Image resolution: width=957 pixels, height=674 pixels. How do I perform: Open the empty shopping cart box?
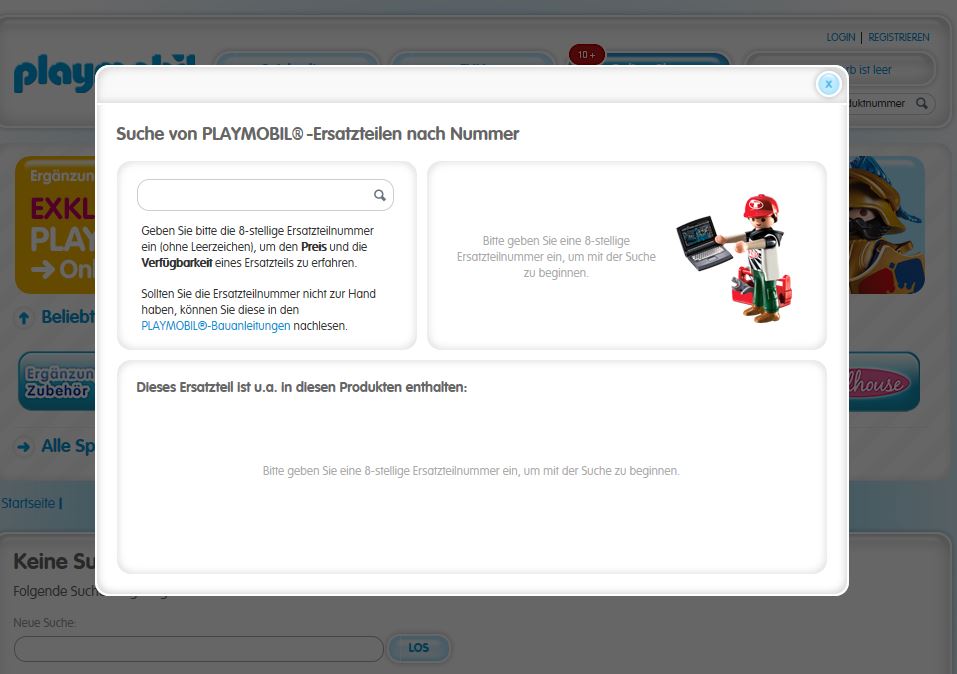point(890,69)
